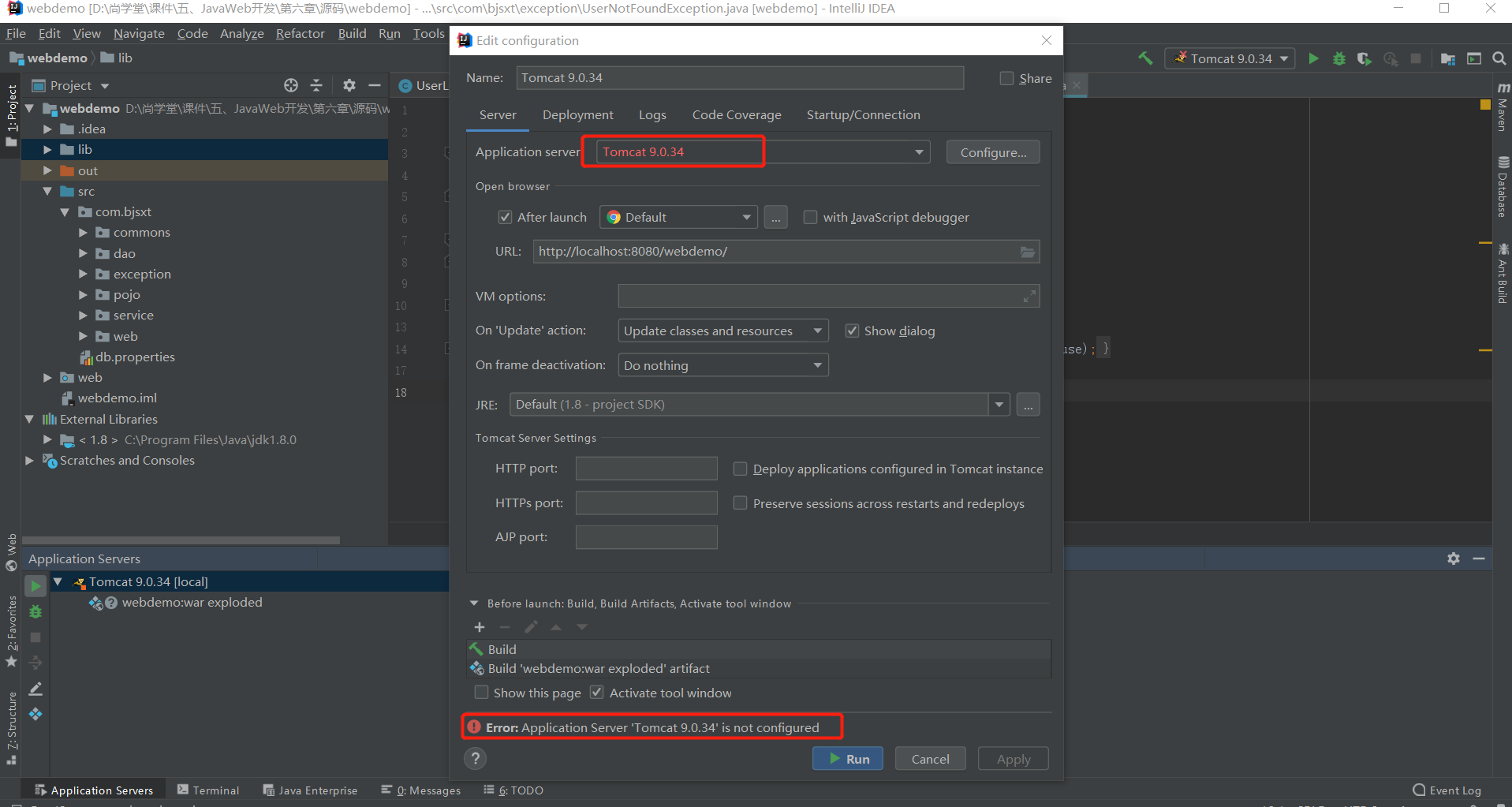Toggle Show dialog checkbox

click(852, 331)
